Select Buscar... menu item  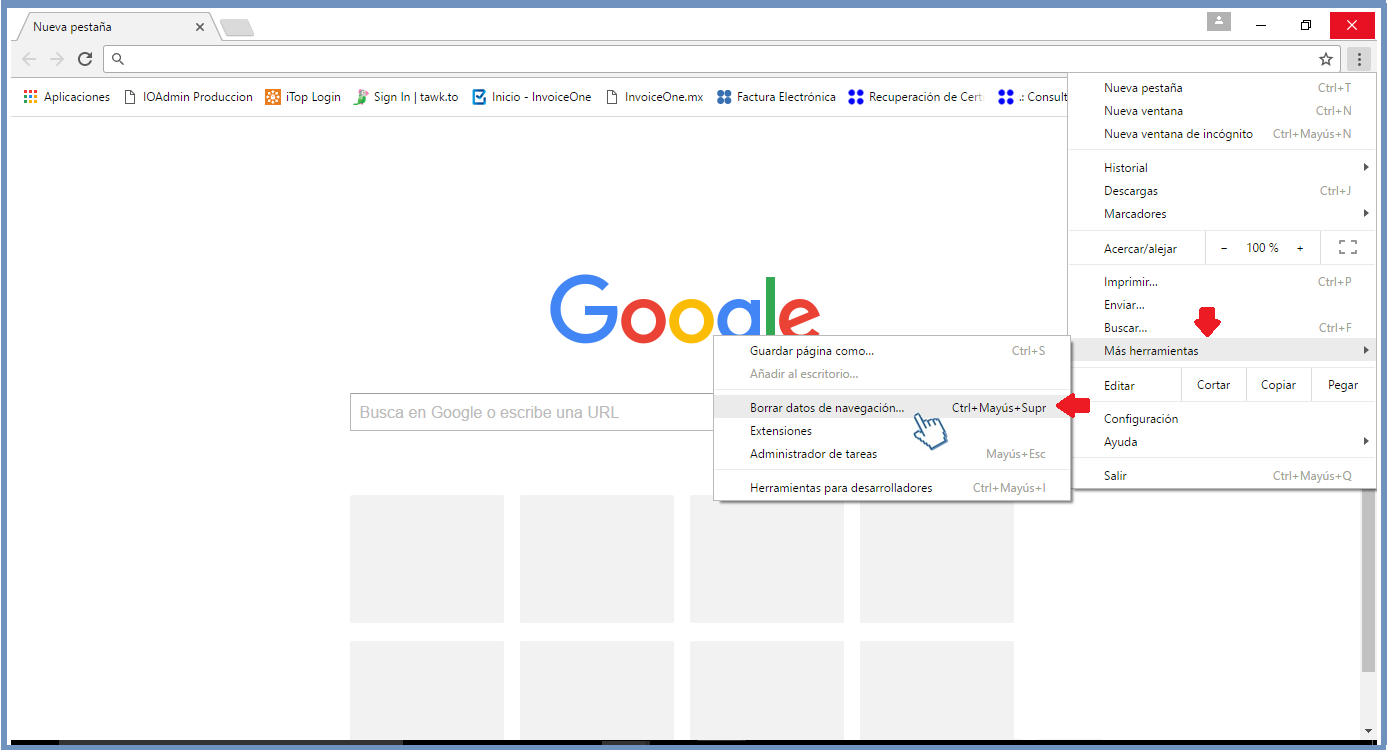(1222, 328)
